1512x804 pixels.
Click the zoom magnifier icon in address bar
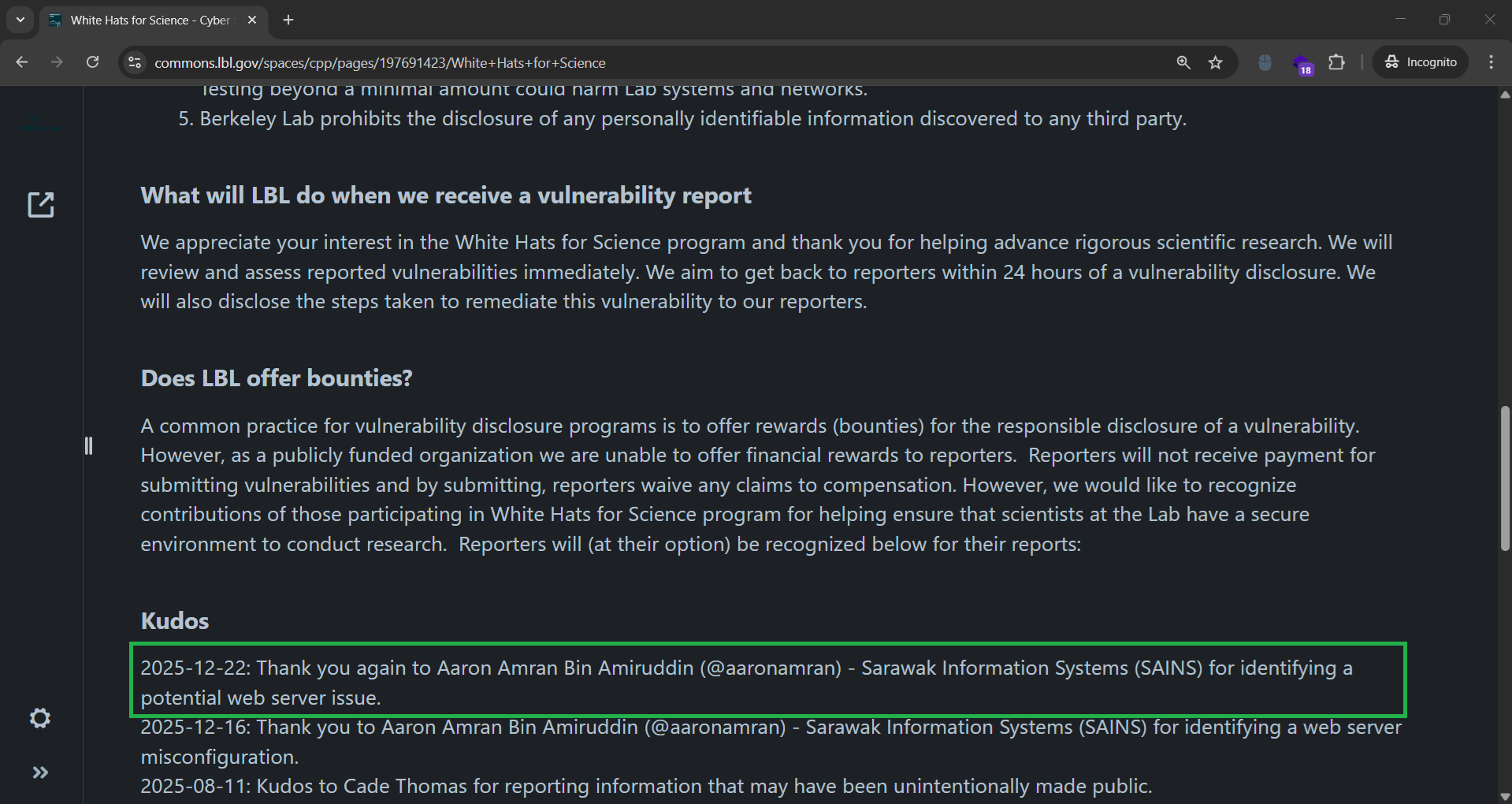[x=1183, y=62]
